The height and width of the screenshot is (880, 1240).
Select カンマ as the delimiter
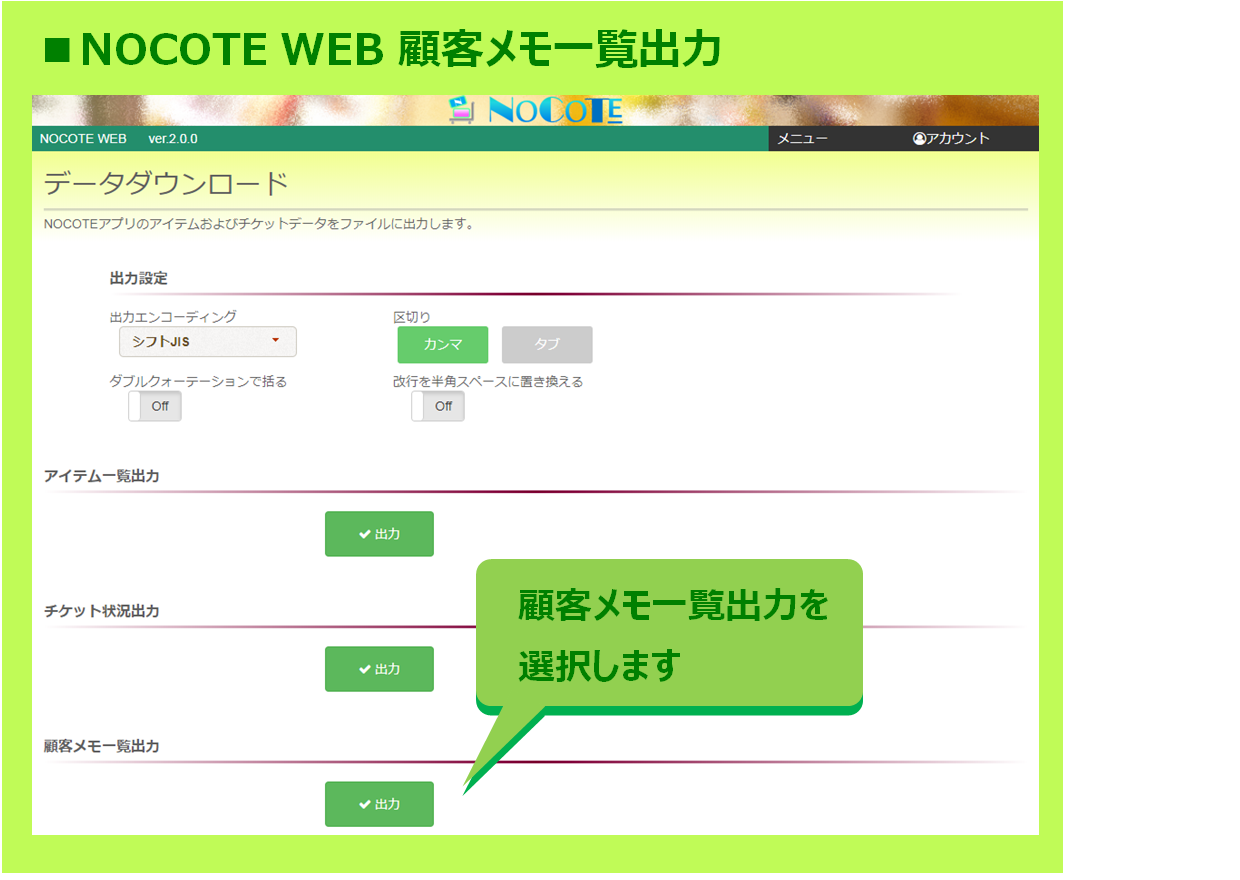pyautogui.click(x=442, y=345)
